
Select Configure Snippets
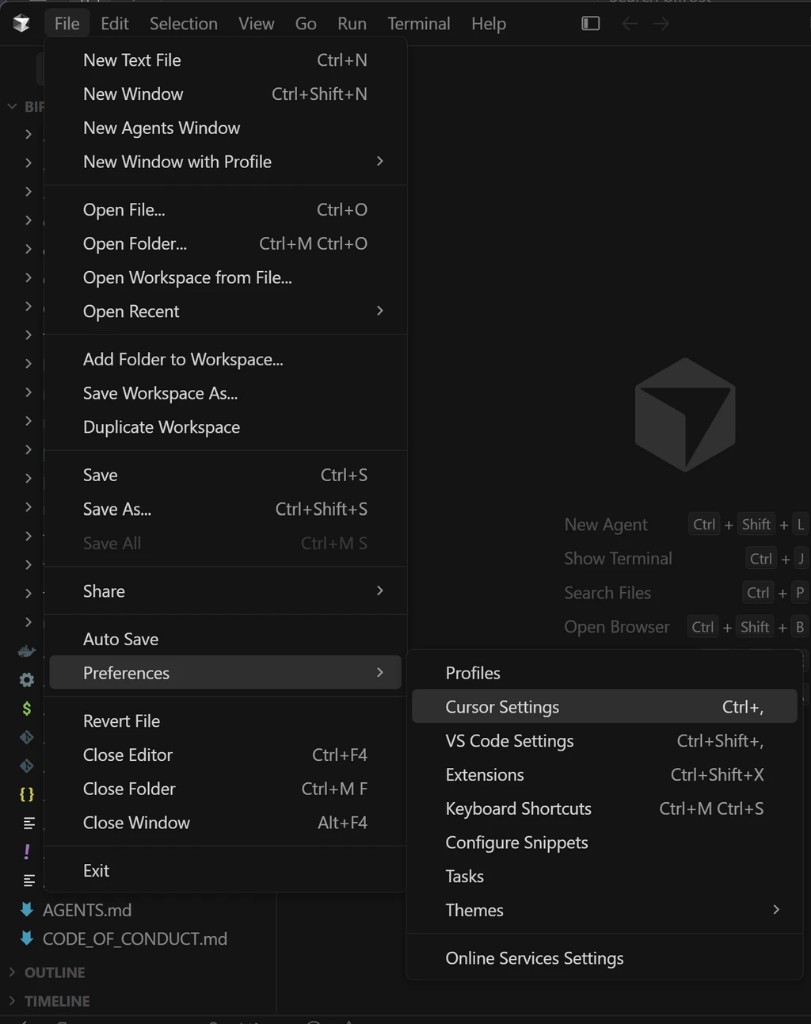click(x=605, y=842)
